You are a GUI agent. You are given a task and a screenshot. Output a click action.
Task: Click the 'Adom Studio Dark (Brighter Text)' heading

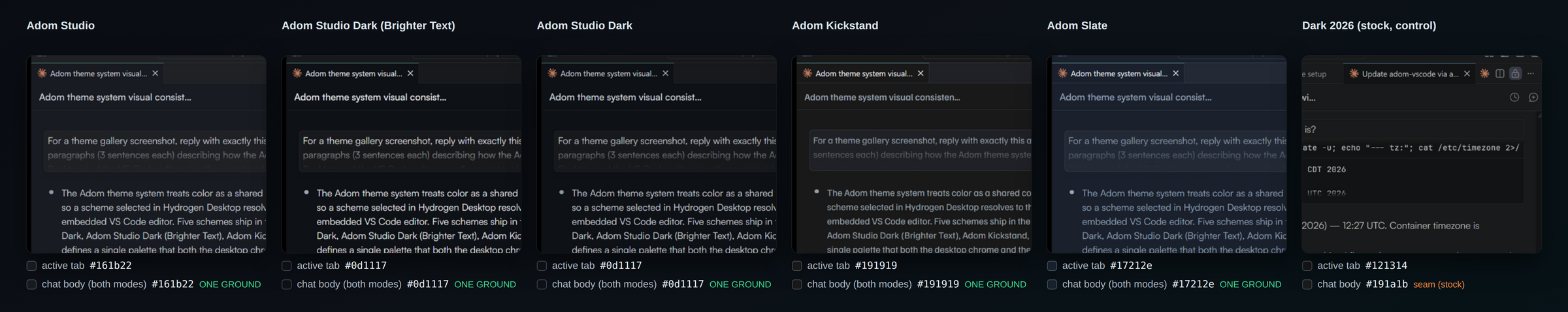368,25
